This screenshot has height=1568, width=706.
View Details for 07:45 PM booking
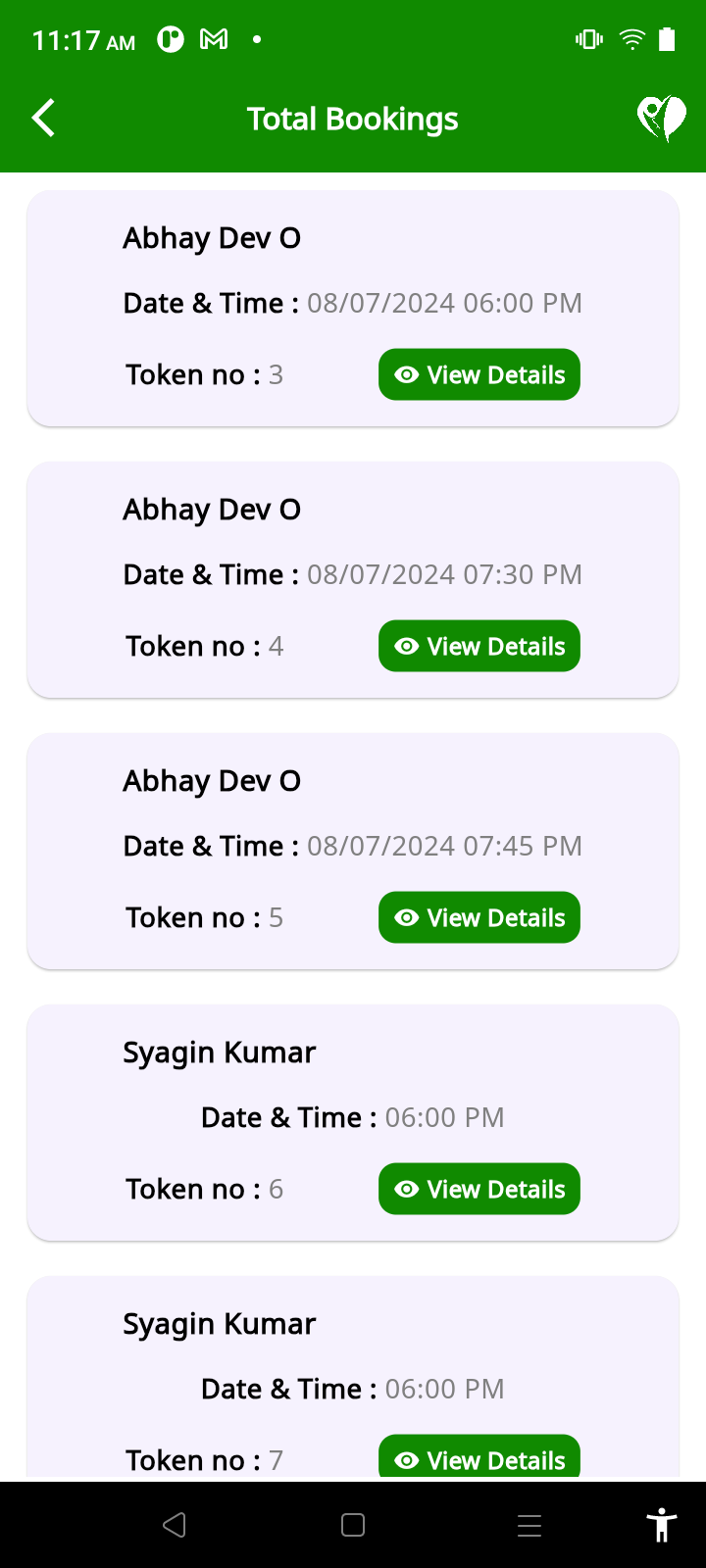[x=479, y=918]
